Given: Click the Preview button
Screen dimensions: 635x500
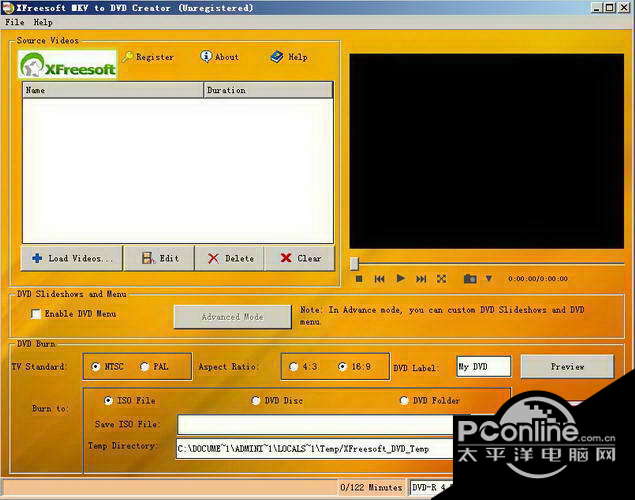Looking at the screenshot, I should point(567,367).
